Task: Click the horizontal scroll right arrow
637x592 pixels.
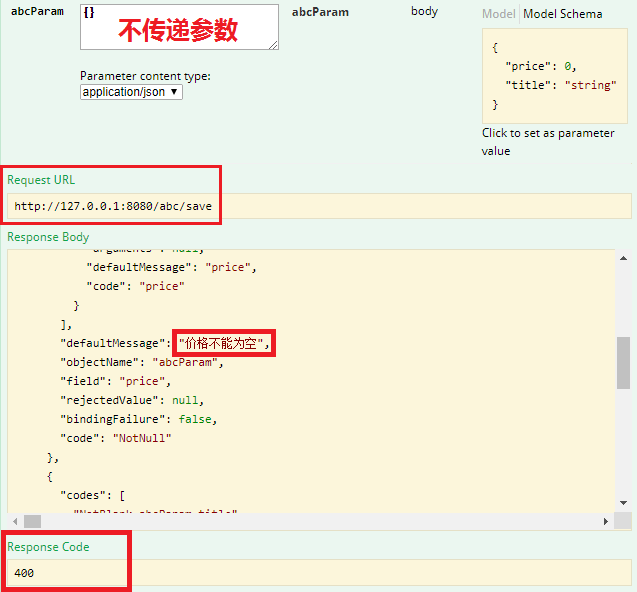Action: pos(606,521)
